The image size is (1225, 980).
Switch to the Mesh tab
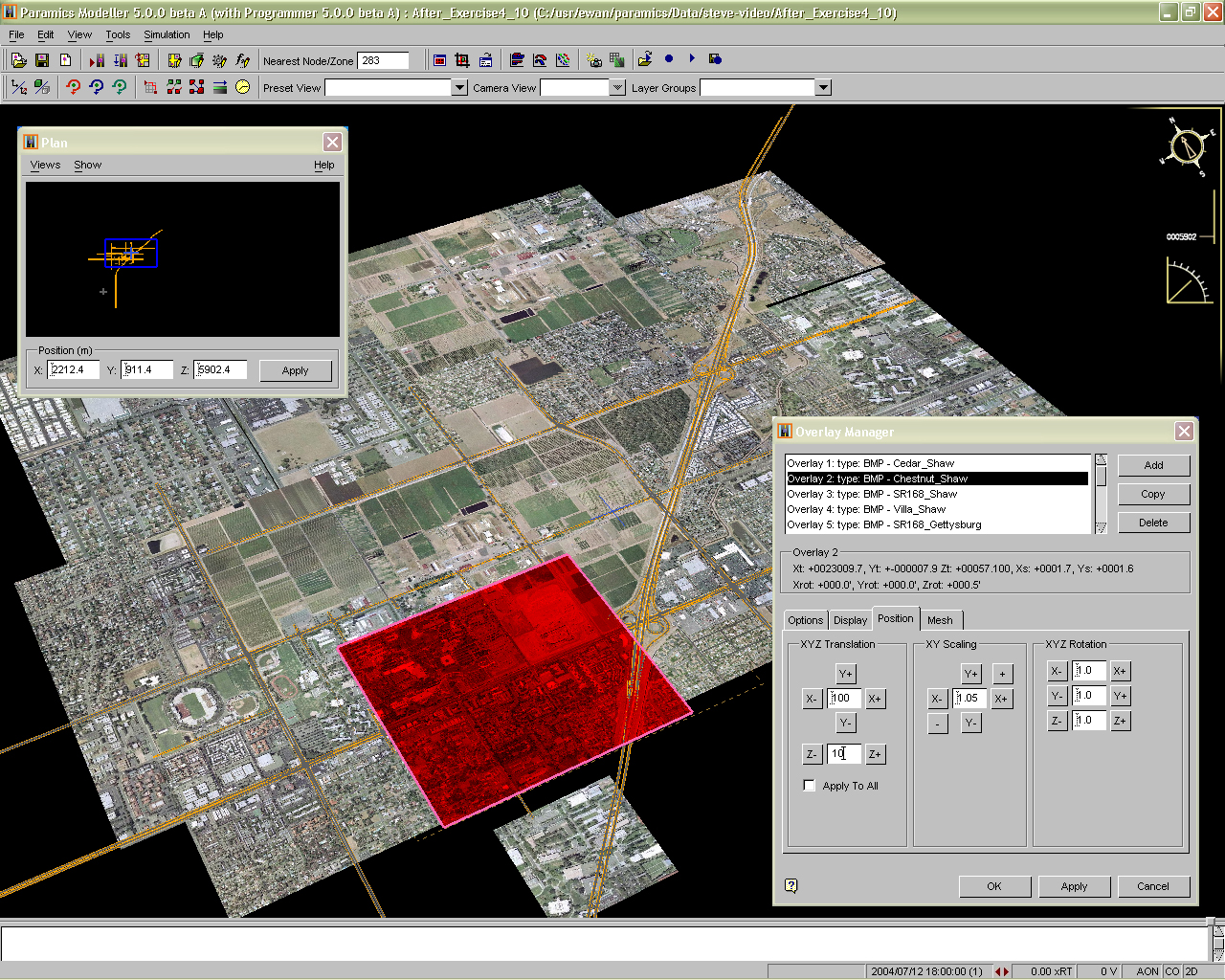coord(940,620)
